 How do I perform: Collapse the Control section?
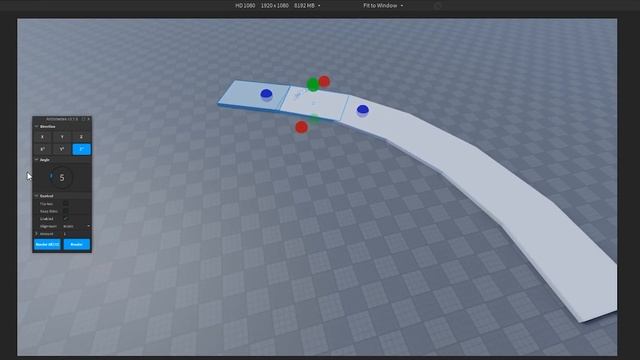(x=36, y=196)
